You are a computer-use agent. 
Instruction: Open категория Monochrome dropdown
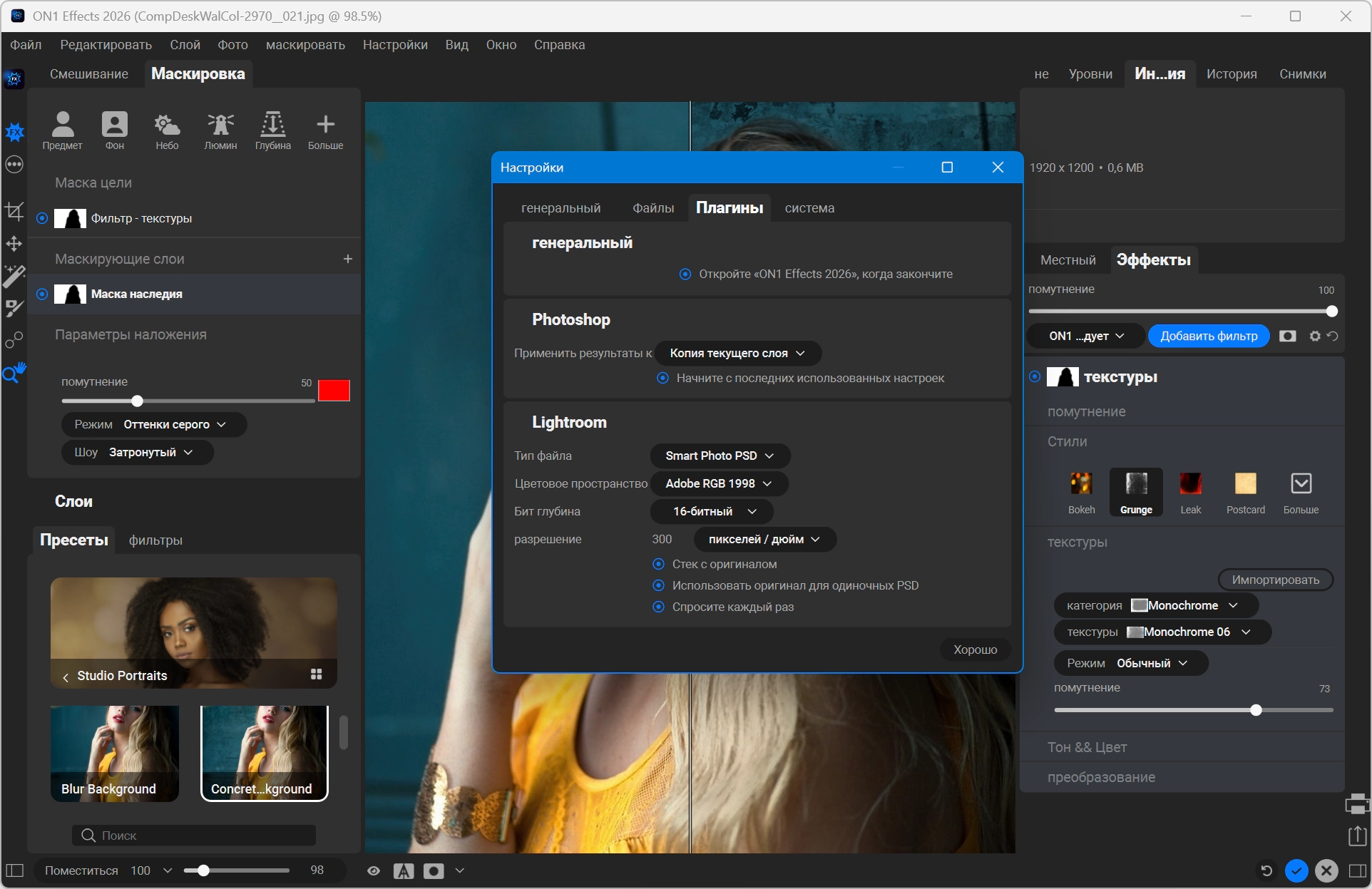tap(1157, 606)
